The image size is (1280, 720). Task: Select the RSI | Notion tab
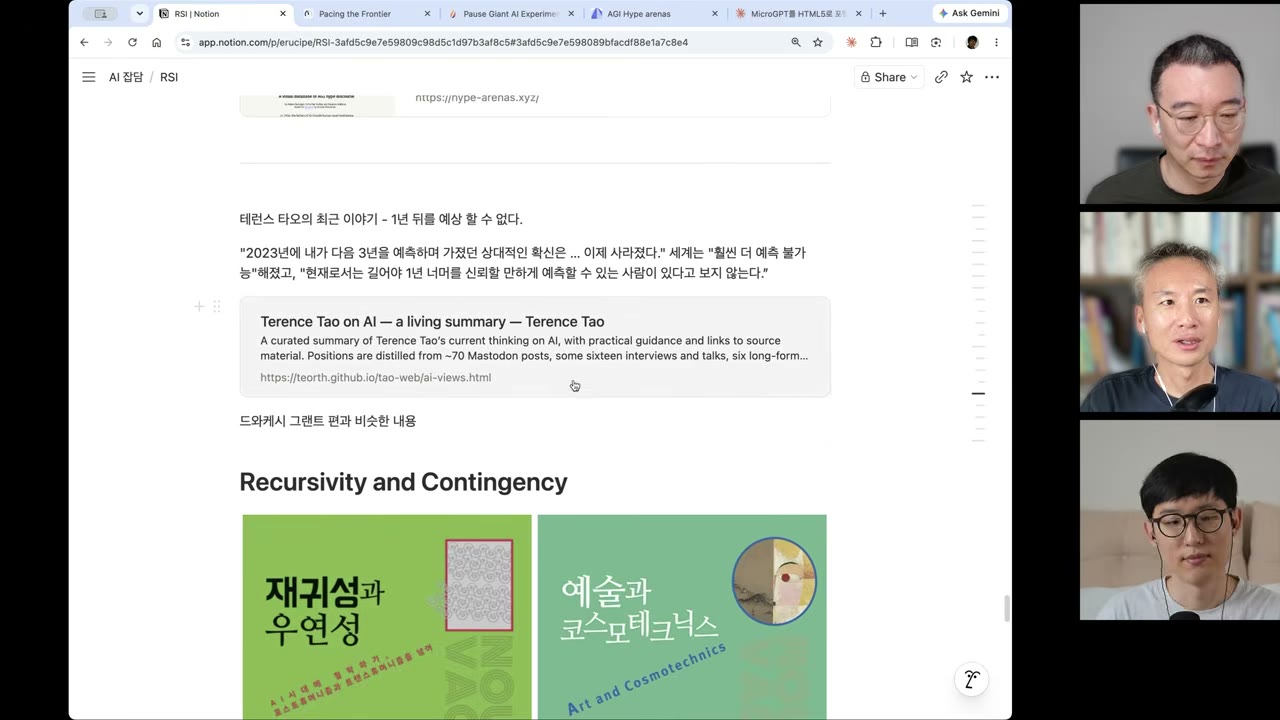pos(222,14)
